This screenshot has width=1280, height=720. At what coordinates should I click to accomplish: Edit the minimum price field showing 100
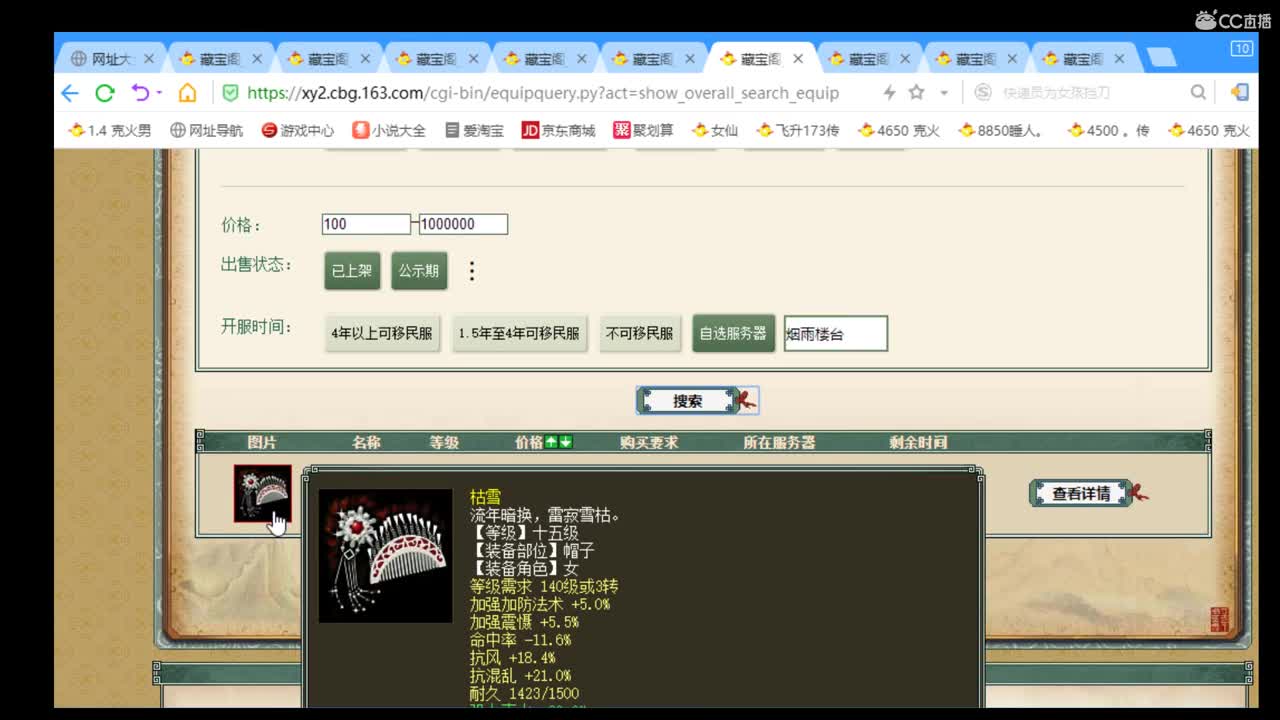(366, 224)
